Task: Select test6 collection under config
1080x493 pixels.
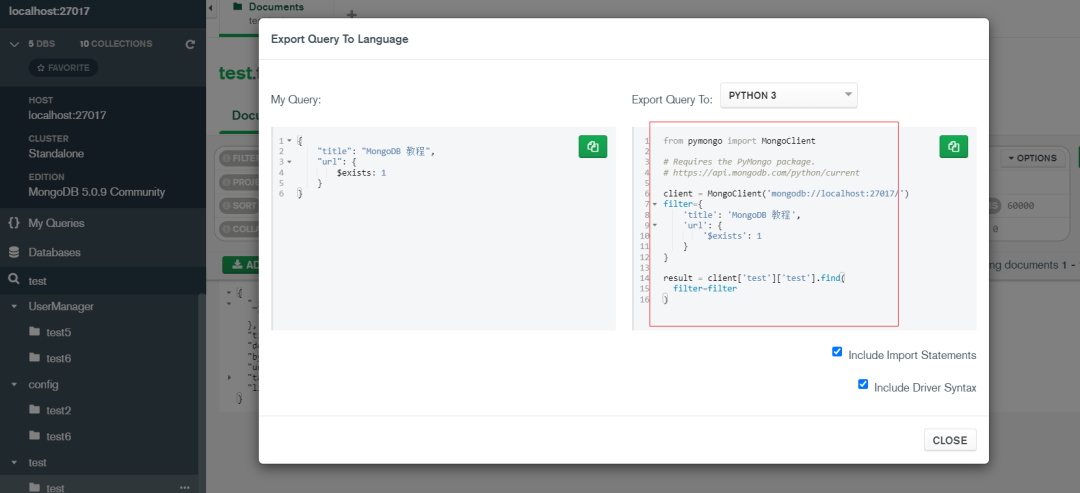Action: click(58, 436)
